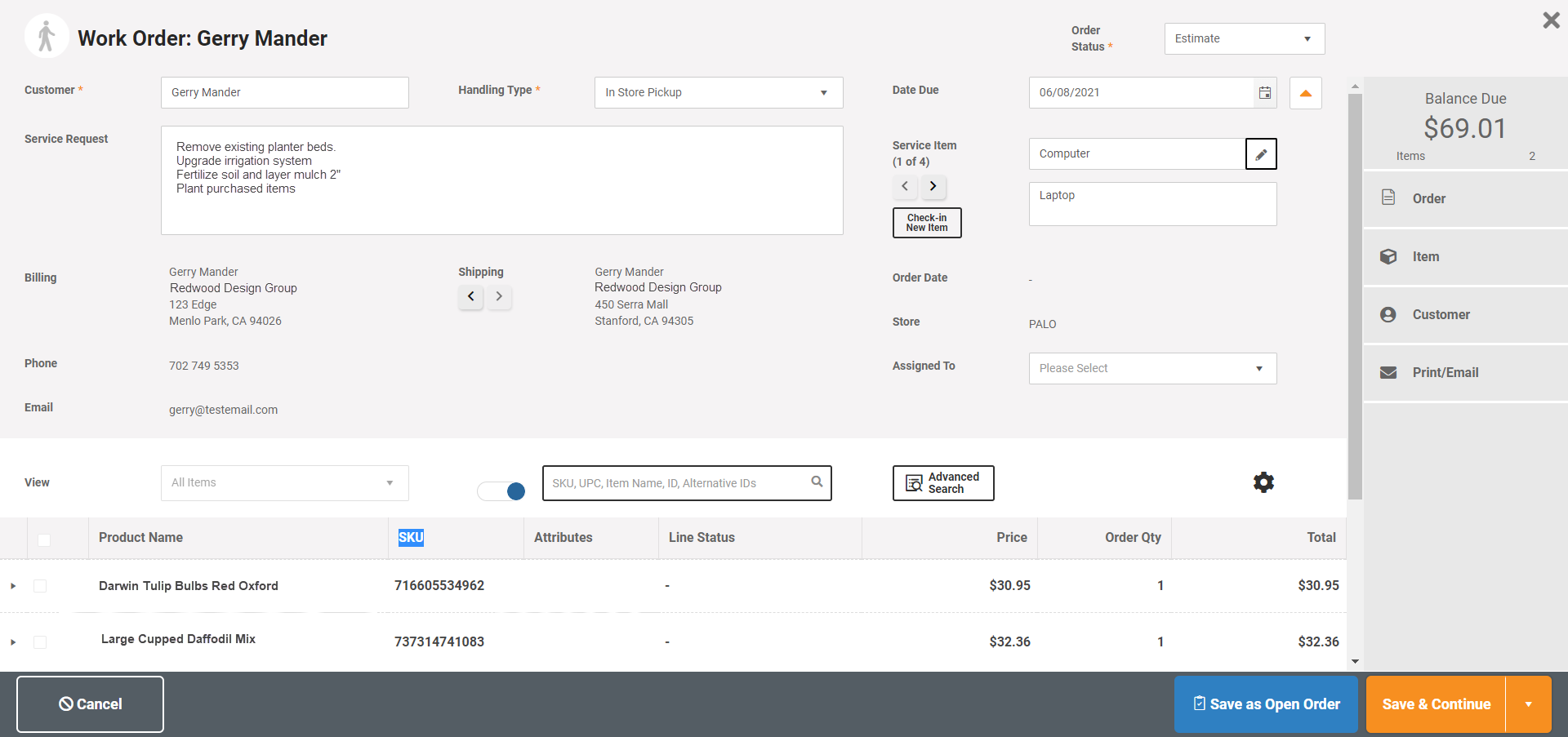Click SKU 737314741083

[x=439, y=642]
